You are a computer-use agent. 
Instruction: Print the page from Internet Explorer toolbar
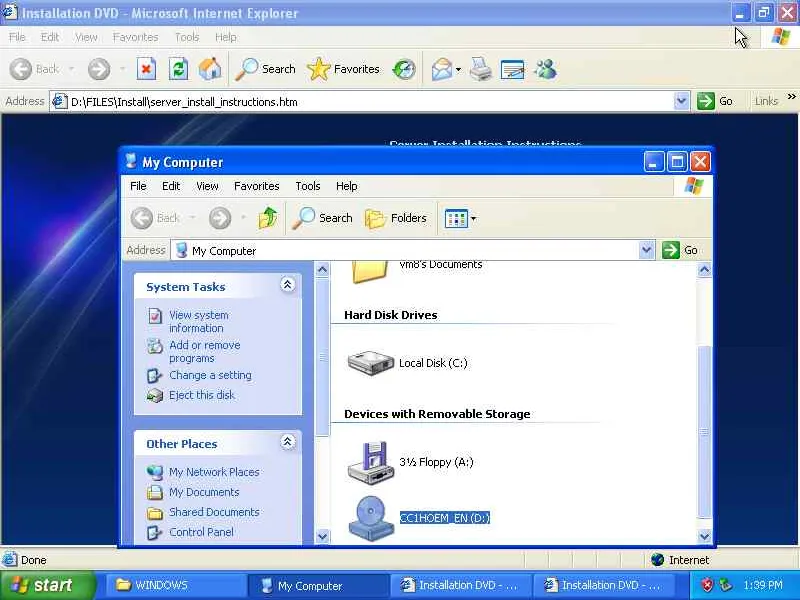coord(480,69)
